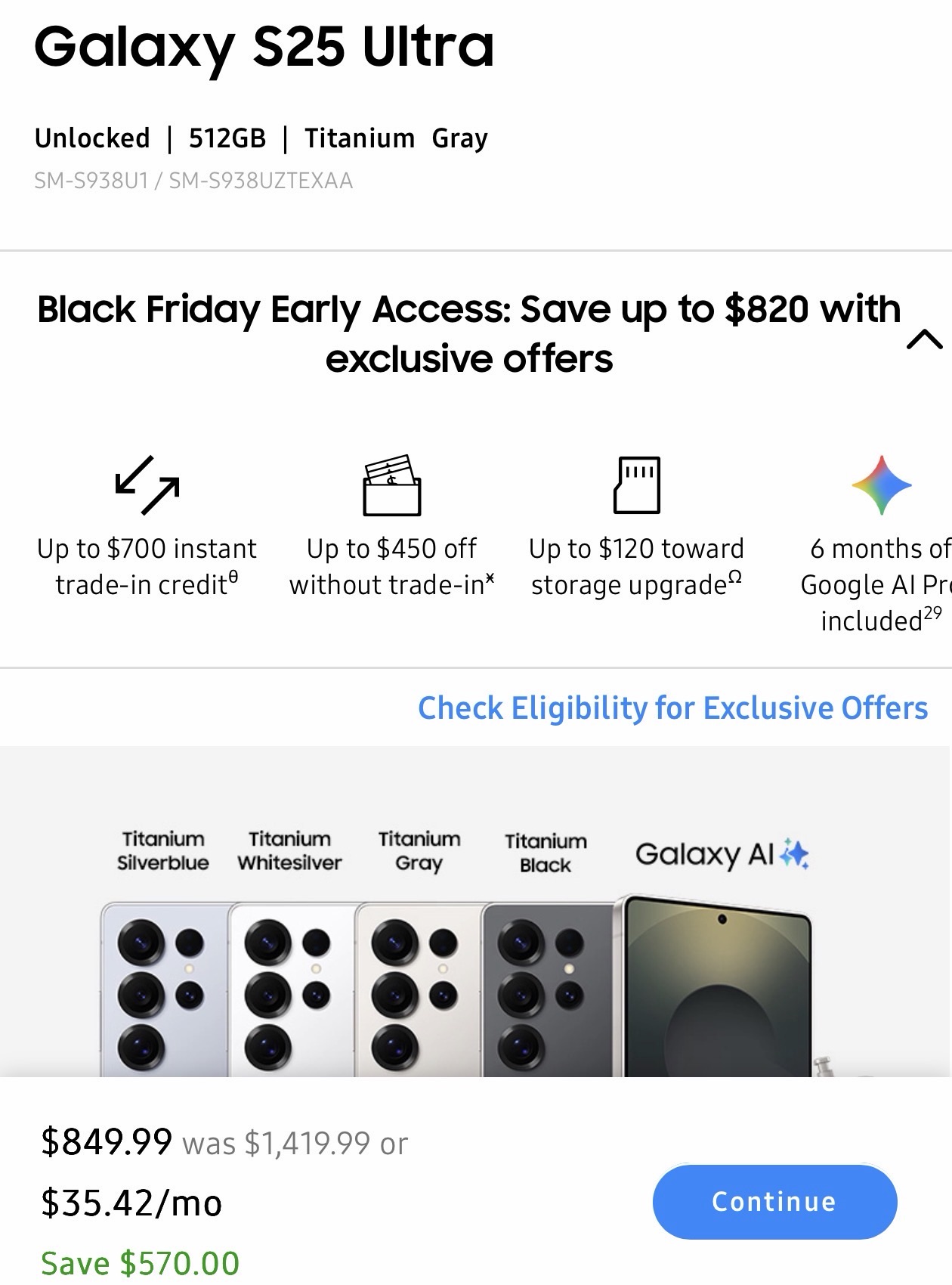Viewport: 952px width, 1285px height.
Task: Open Check Eligibility for Exclusive Offers link
Action: [x=672, y=708]
